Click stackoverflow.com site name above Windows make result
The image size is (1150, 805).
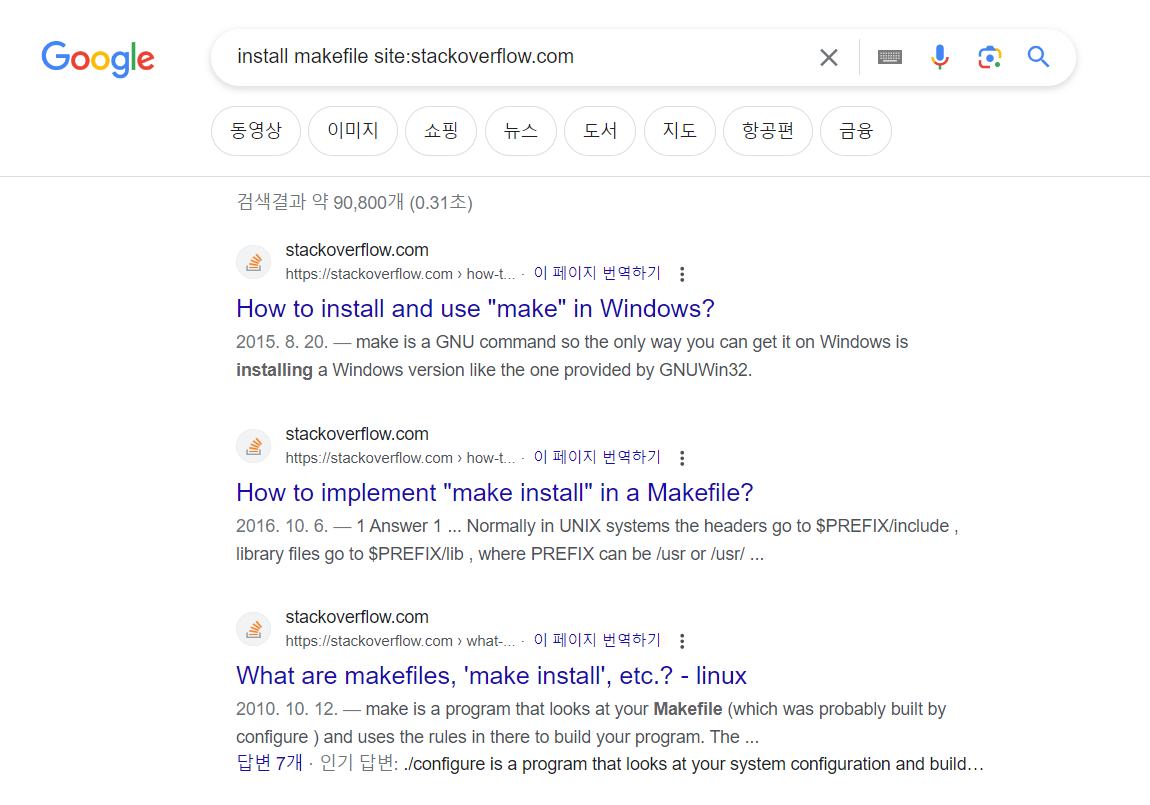[x=357, y=250]
